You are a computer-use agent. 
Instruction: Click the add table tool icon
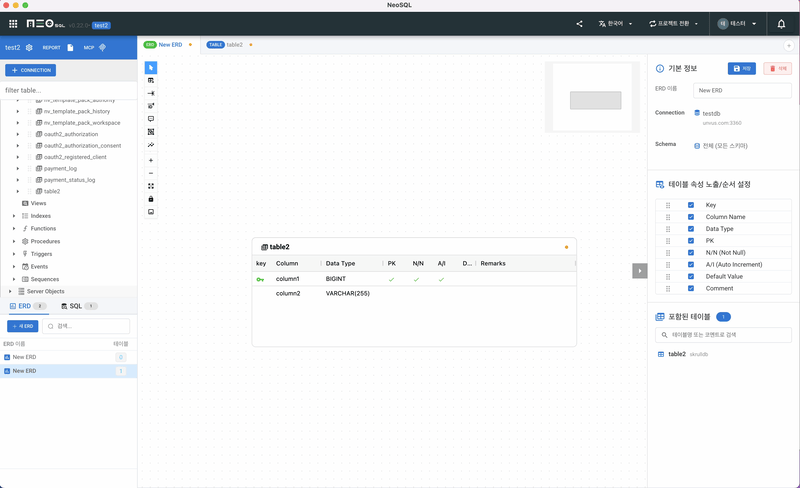(151, 80)
